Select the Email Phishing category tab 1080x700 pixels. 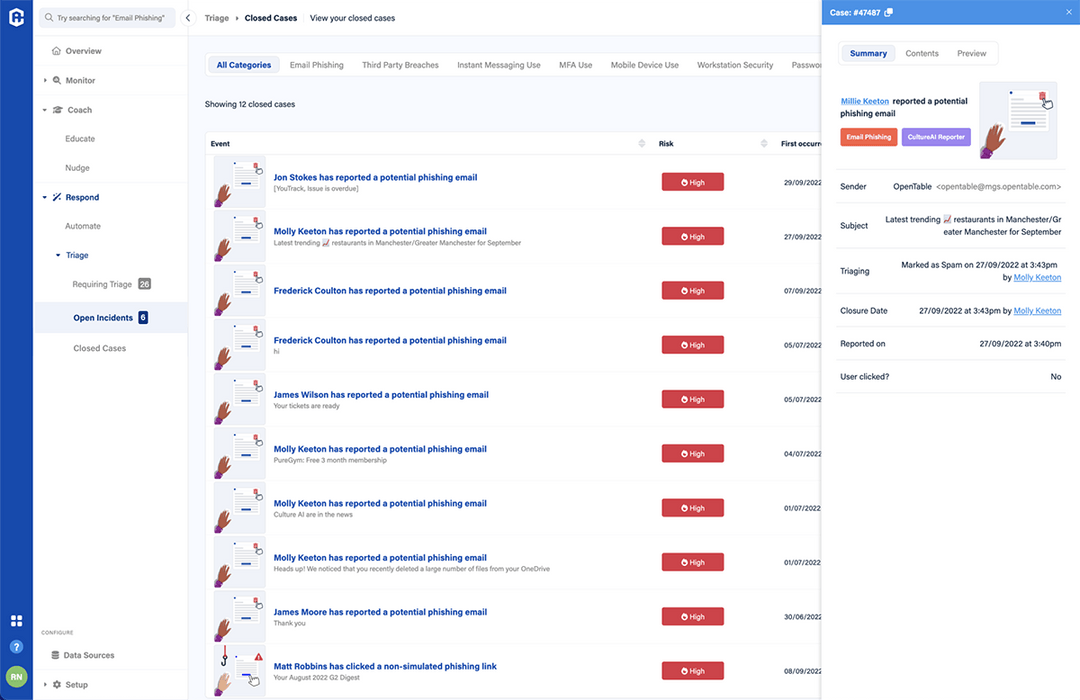[x=316, y=64]
